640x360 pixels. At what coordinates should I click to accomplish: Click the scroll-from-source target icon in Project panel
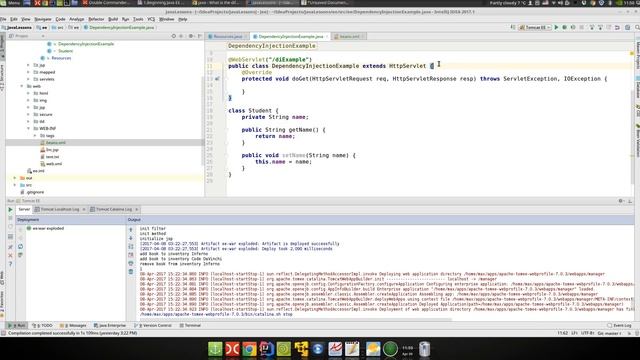(173, 36)
